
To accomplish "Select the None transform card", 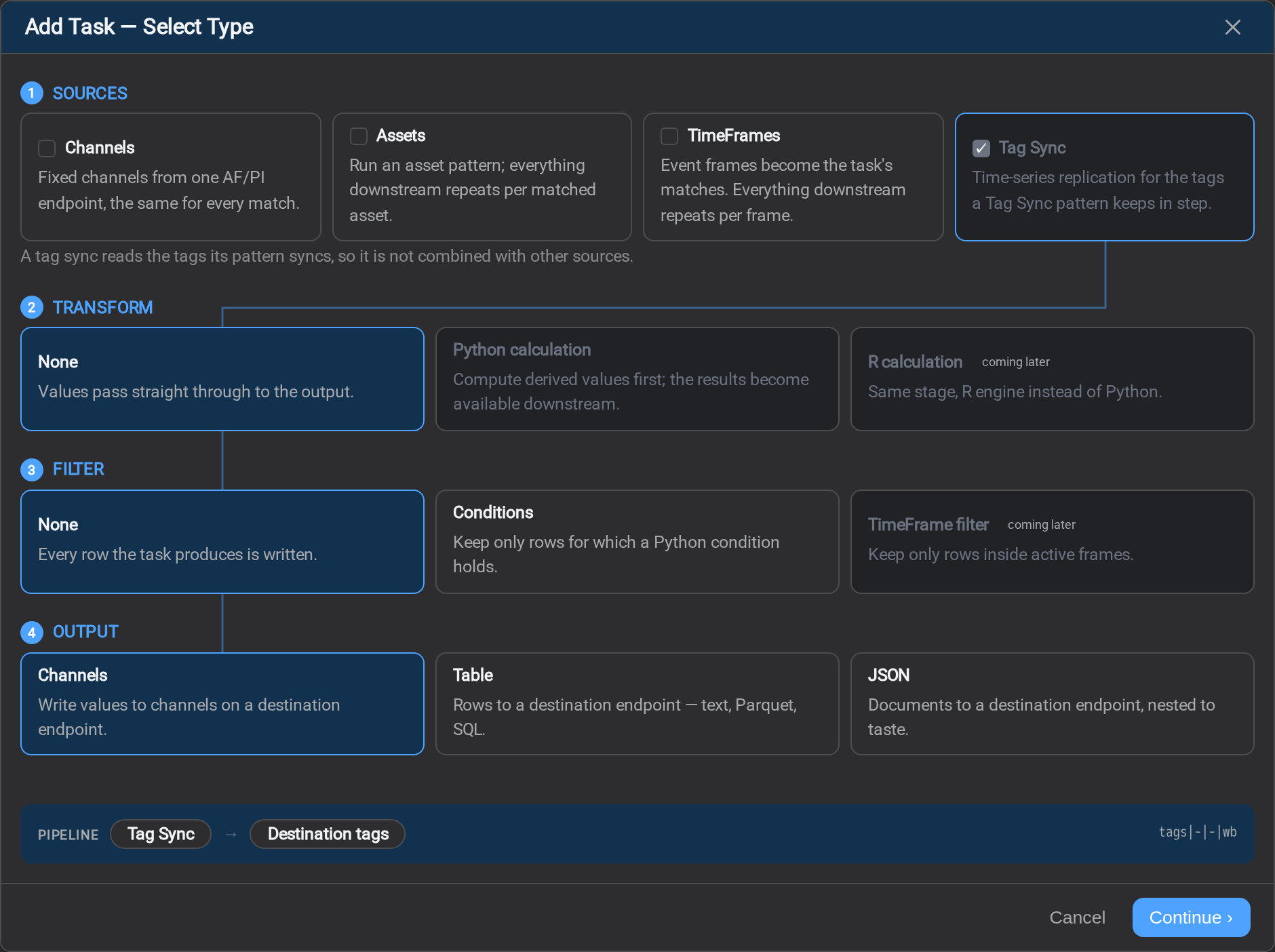I will point(222,379).
